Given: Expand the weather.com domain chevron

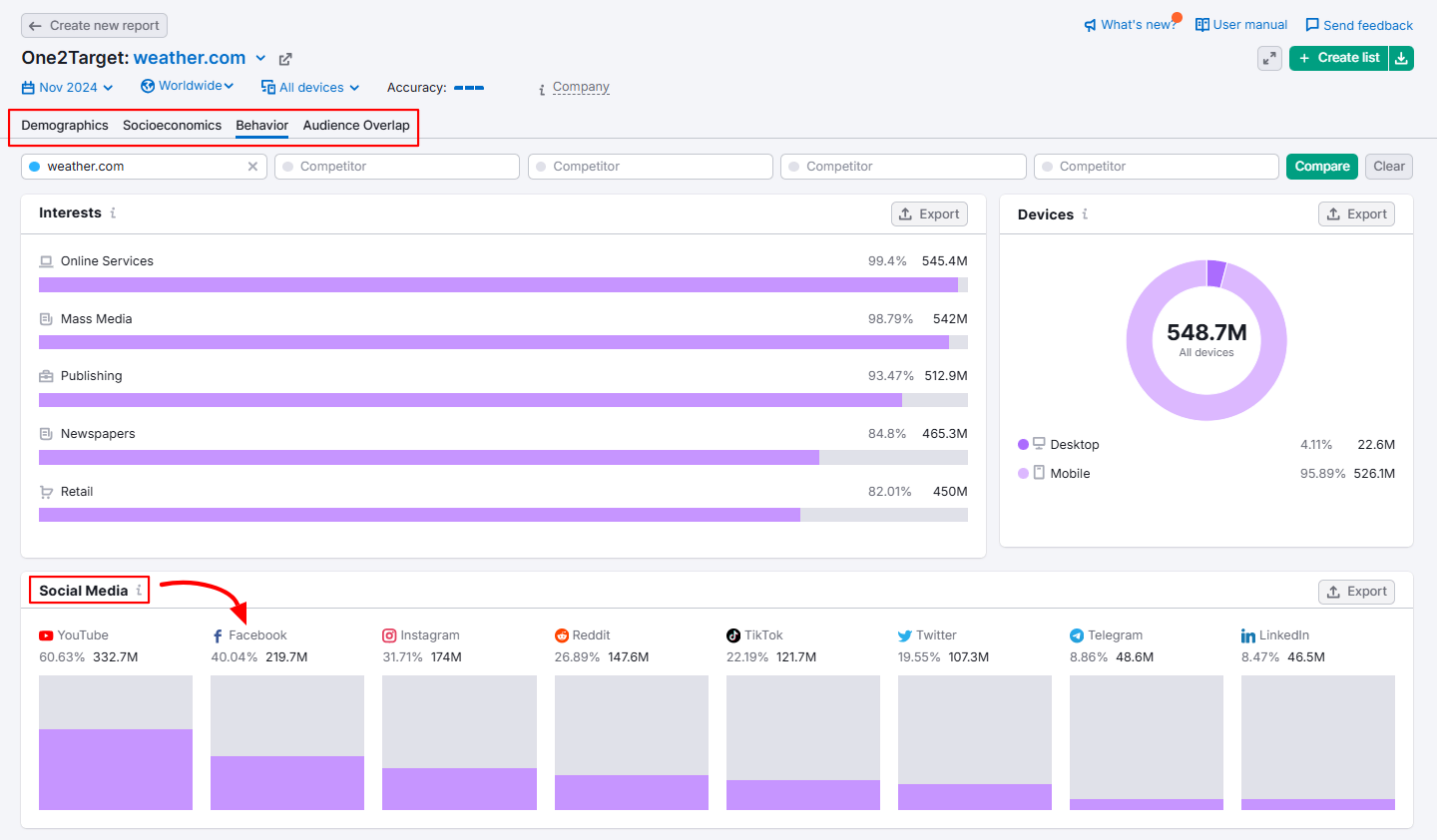Looking at the screenshot, I should pyautogui.click(x=260, y=58).
